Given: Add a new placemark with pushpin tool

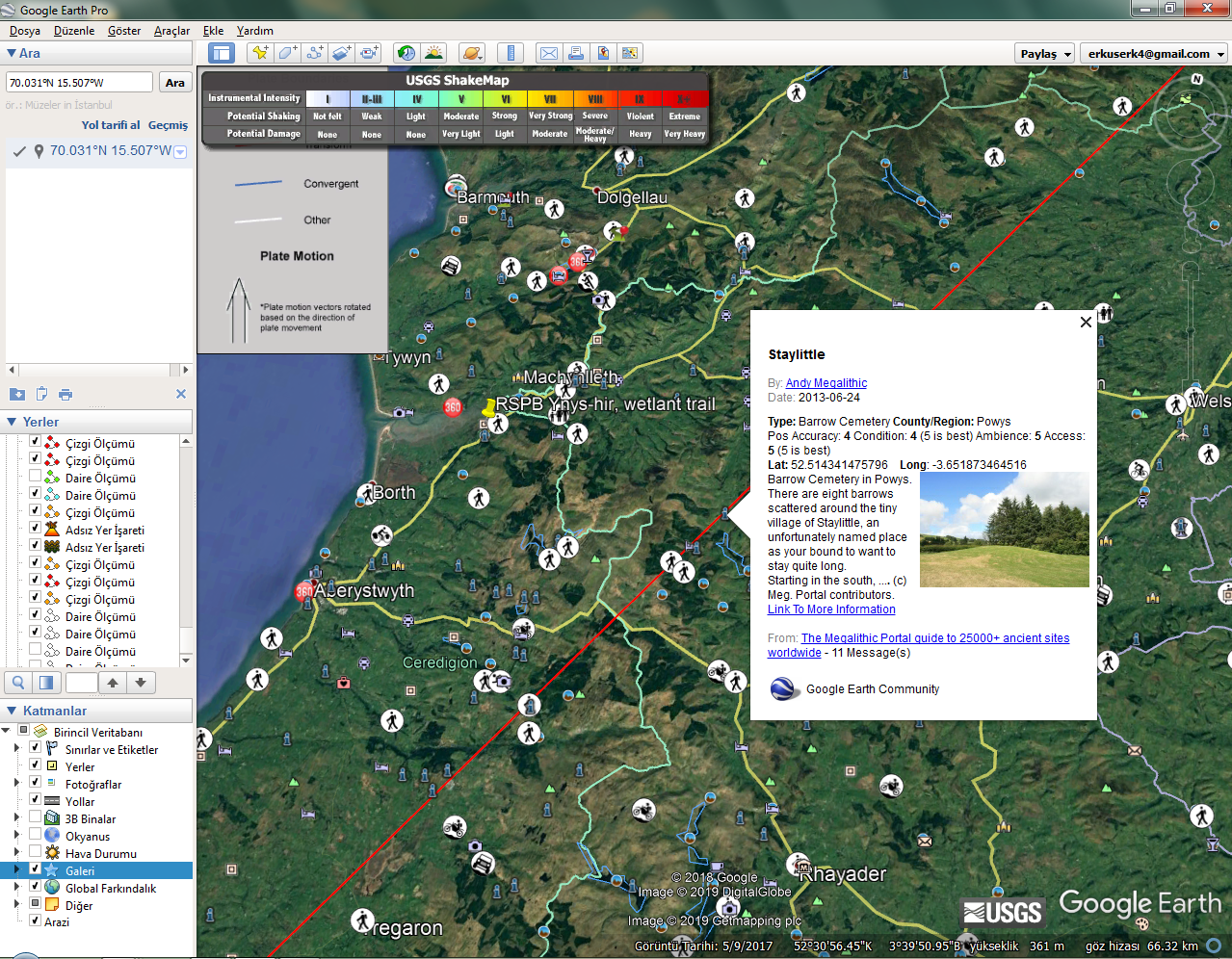Looking at the screenshot, I should (260, 53).
